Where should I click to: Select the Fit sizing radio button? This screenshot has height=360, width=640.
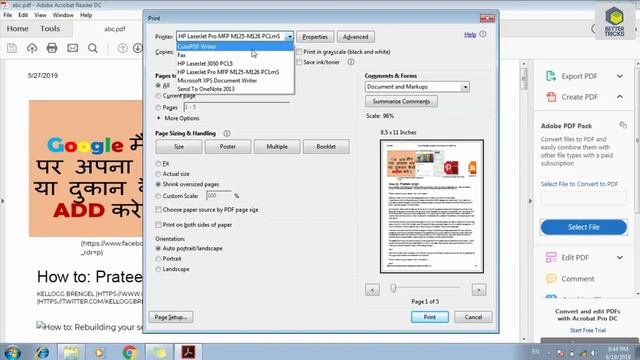pos(158,164)
